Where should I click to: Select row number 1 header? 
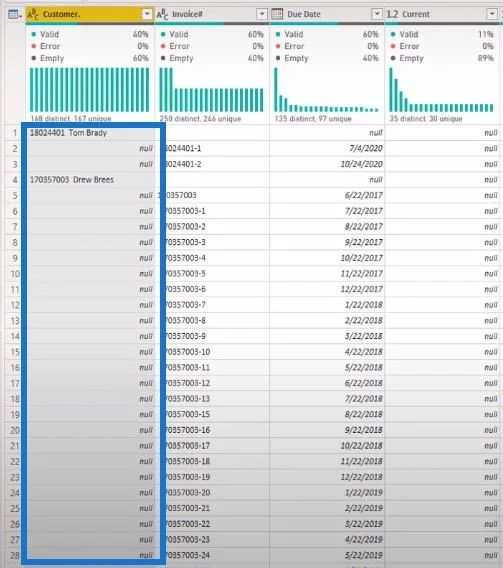pyautogui.click(x=15, y=133)
